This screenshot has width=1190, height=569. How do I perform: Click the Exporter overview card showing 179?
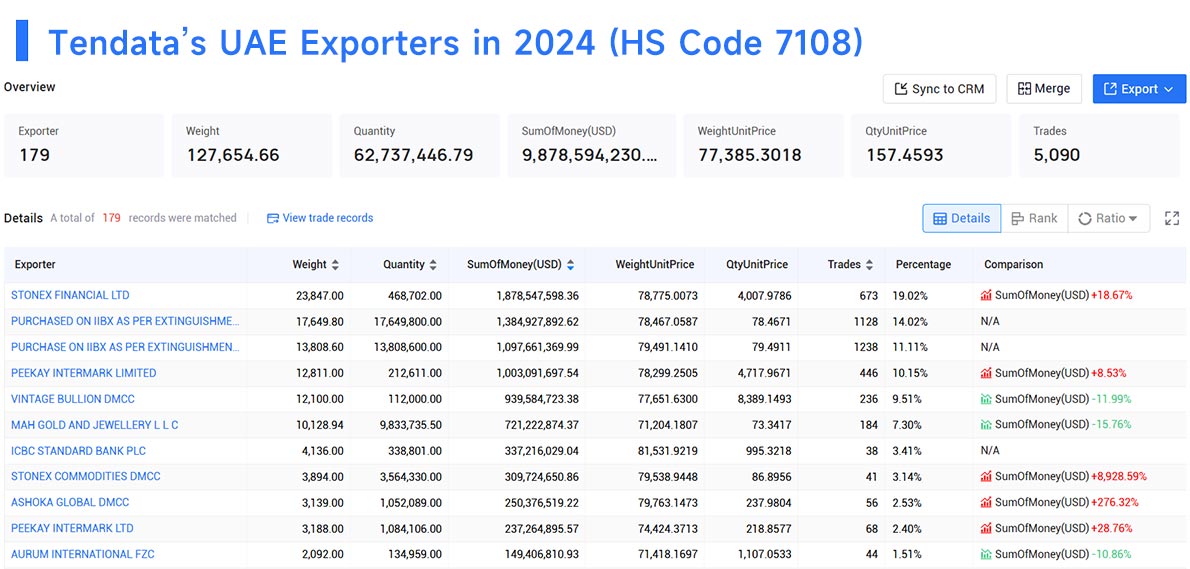pyautogui.click(x=83, y=145)
